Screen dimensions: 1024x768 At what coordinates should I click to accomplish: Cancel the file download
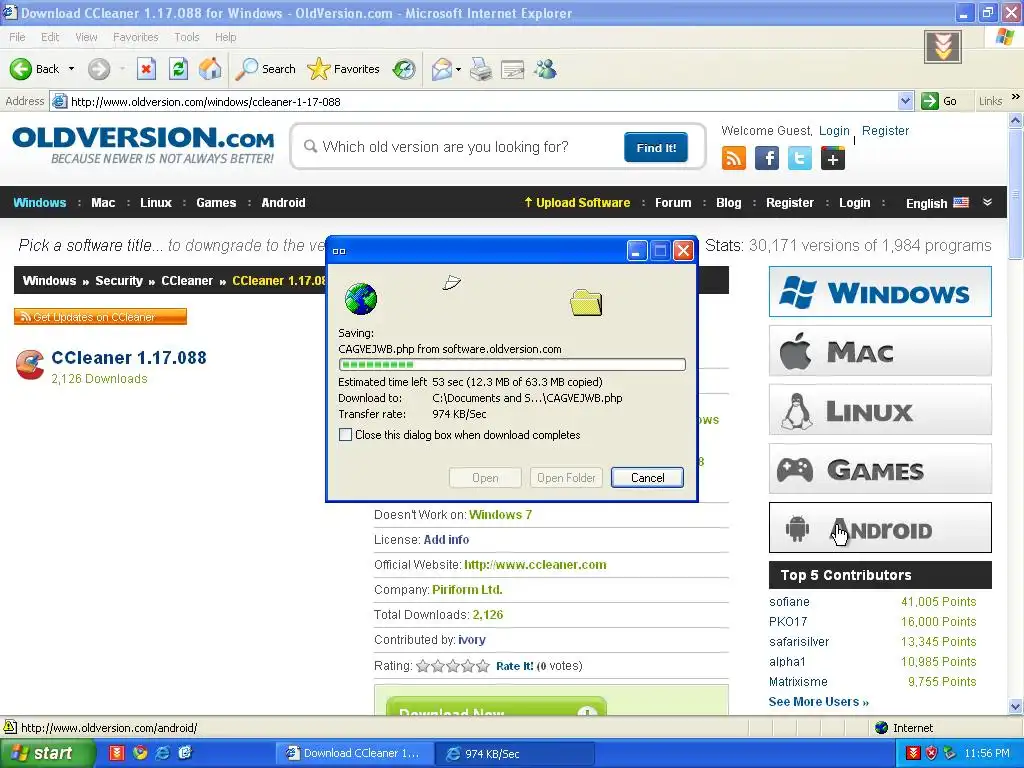647,477
